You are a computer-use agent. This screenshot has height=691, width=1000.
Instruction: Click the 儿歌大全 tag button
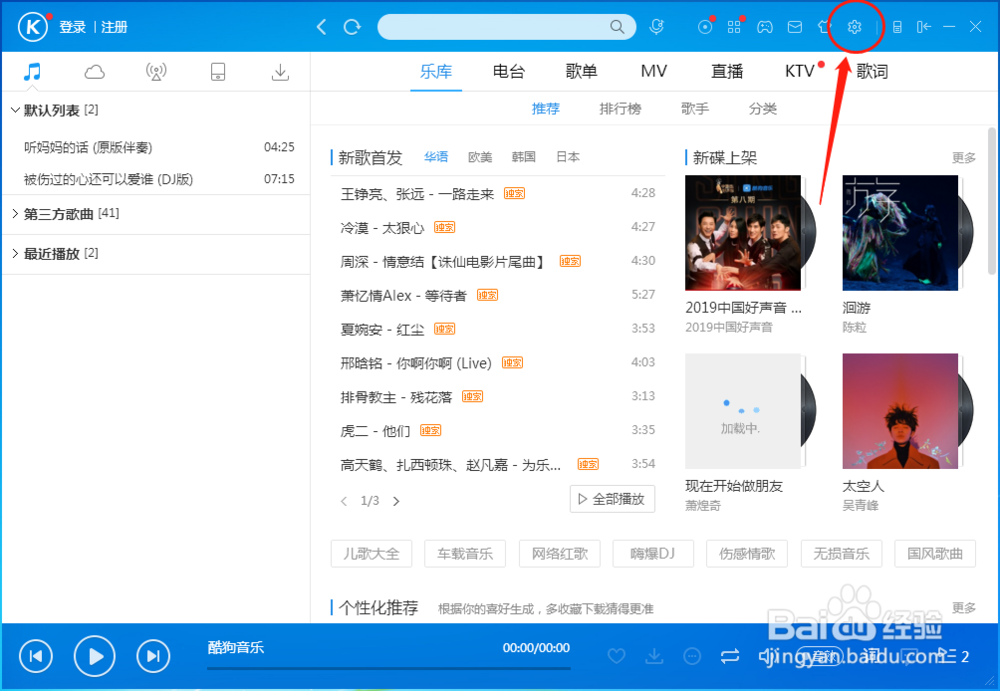371,554
